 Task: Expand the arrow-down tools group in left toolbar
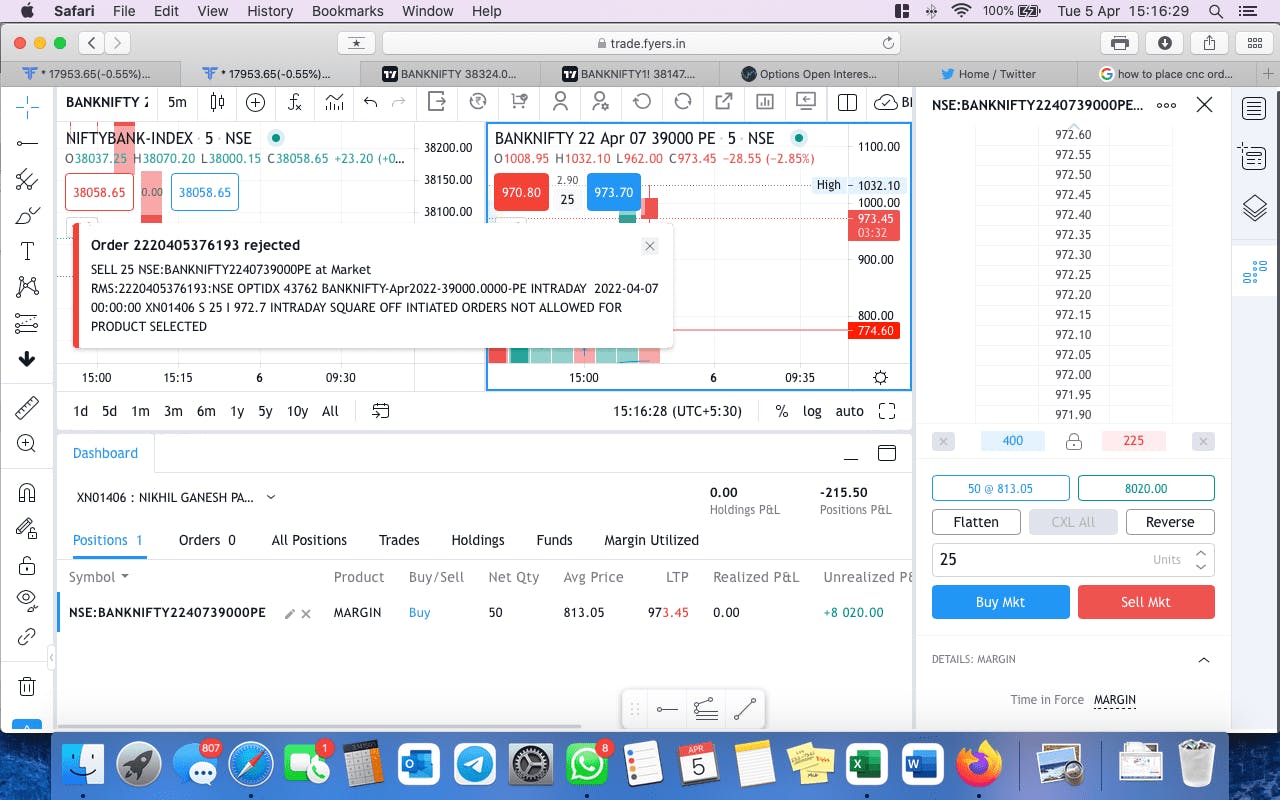tap(27, 360)
